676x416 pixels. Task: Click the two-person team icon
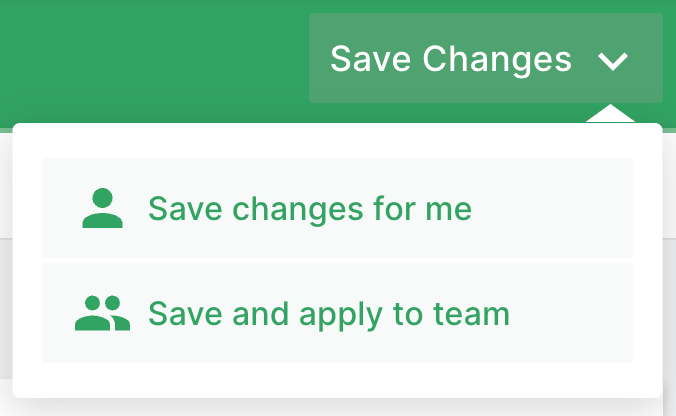[102, 314]
